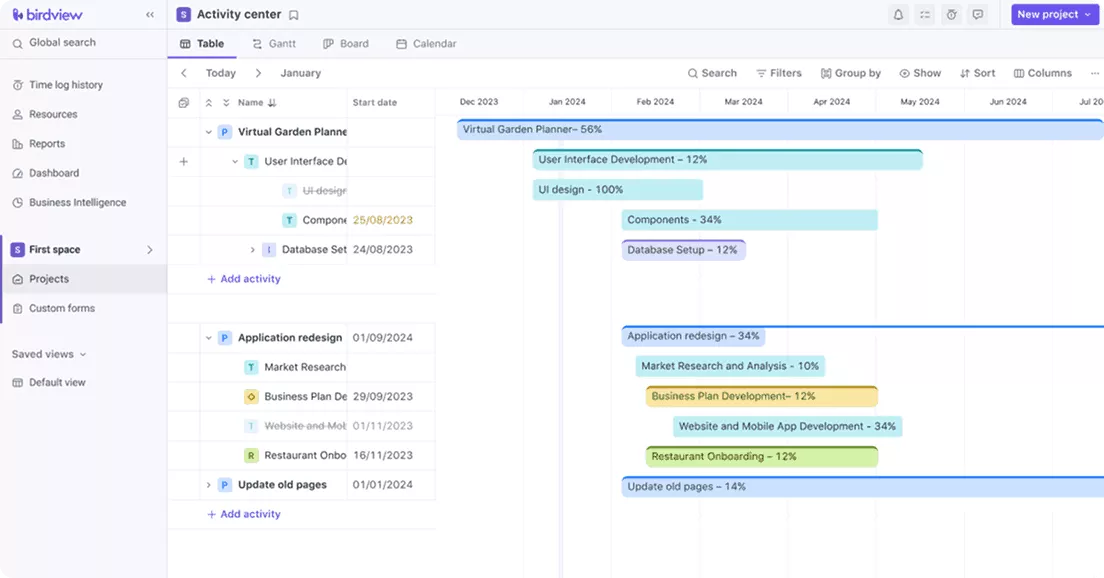Collapse all rows double-up arrow
This screenshot has height=578, width=1104.
[x=208, y=103]
